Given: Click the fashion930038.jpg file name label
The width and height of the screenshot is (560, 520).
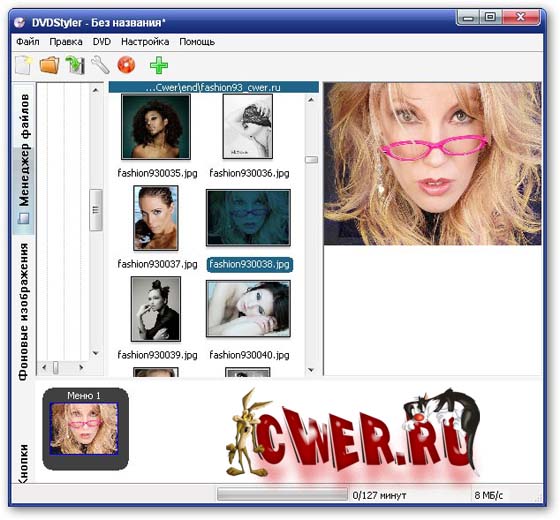Looking at the screenshot, I should click(x=250, y=265).
